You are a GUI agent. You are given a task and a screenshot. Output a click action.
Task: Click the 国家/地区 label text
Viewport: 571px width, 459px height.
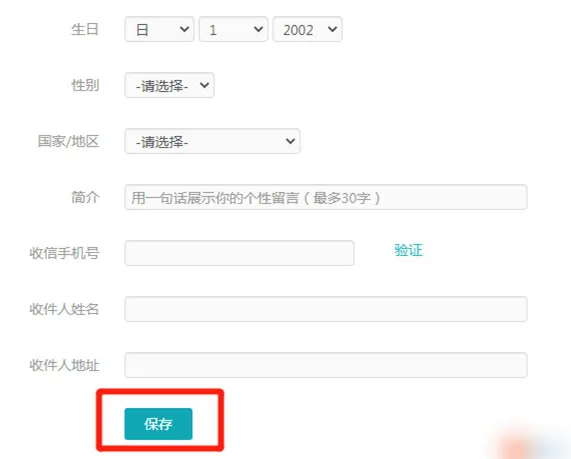[x=68, y=141]
